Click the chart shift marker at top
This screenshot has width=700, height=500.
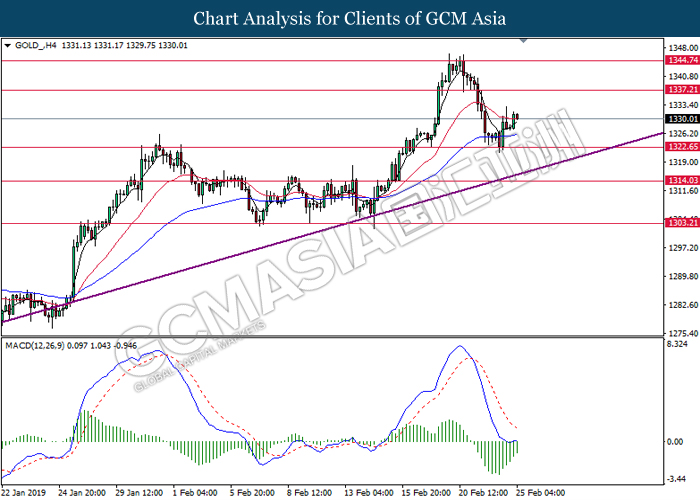pyautogui.click(x=524, y=41)
